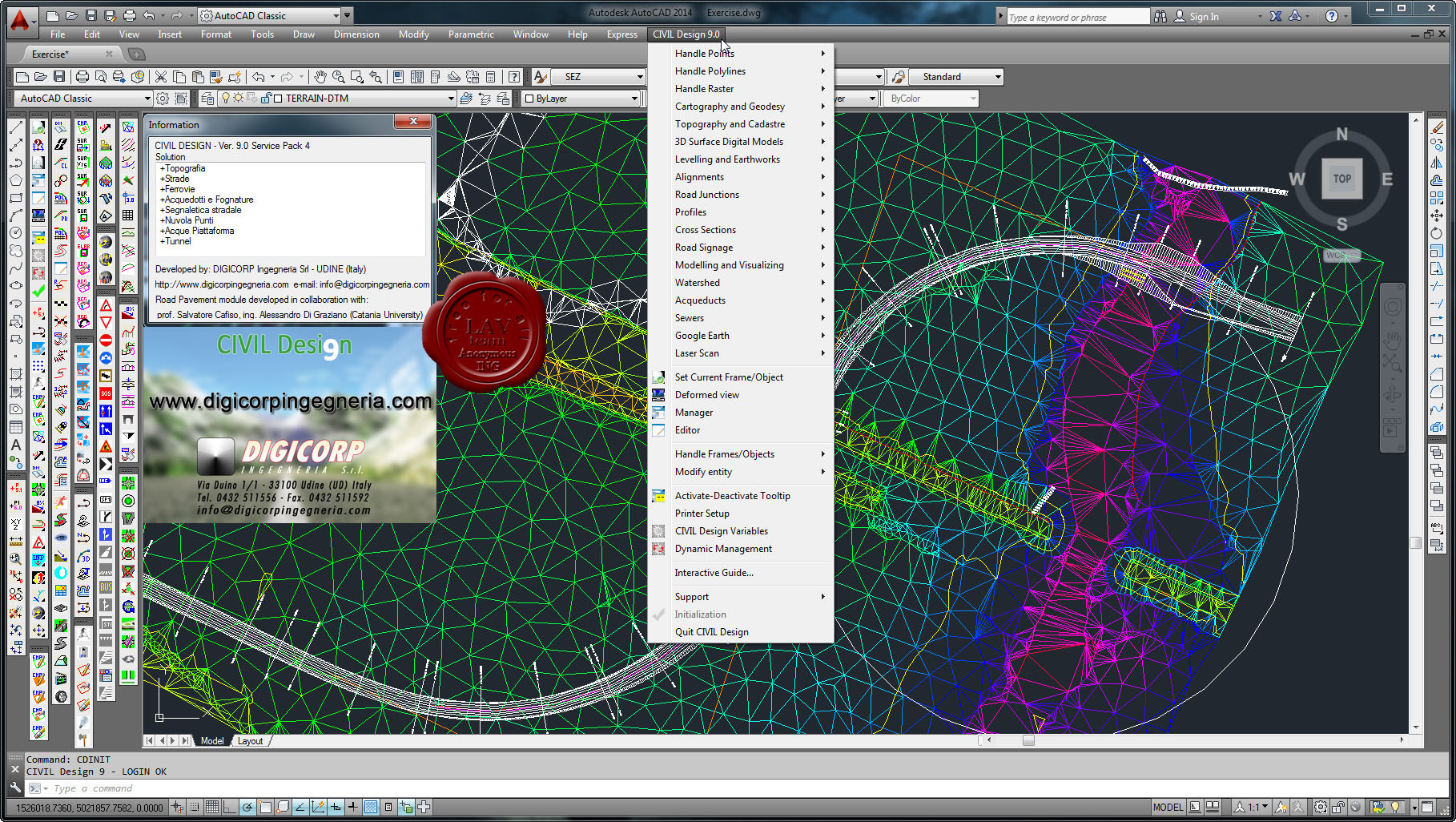Viewport: 1456px width, 822px height.
Task: Click the ByLayer color swatch square
Action: [529, 99]
